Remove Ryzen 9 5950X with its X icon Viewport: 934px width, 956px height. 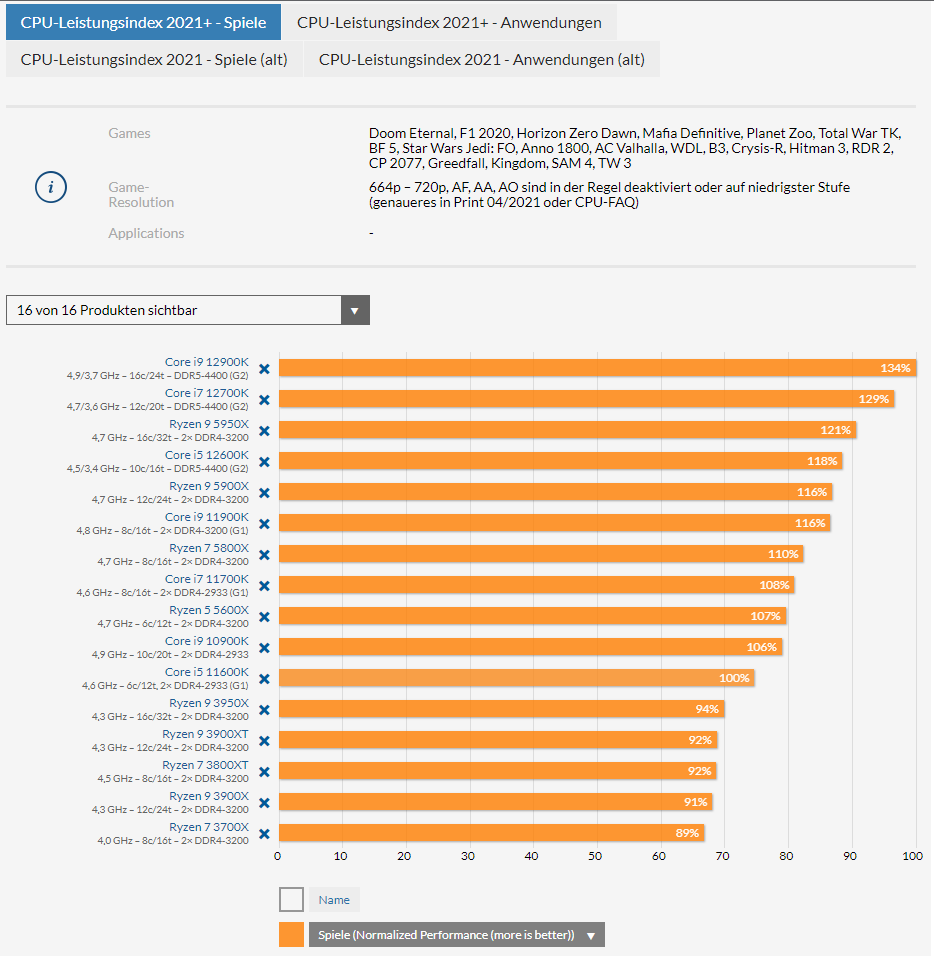point(264,431)
